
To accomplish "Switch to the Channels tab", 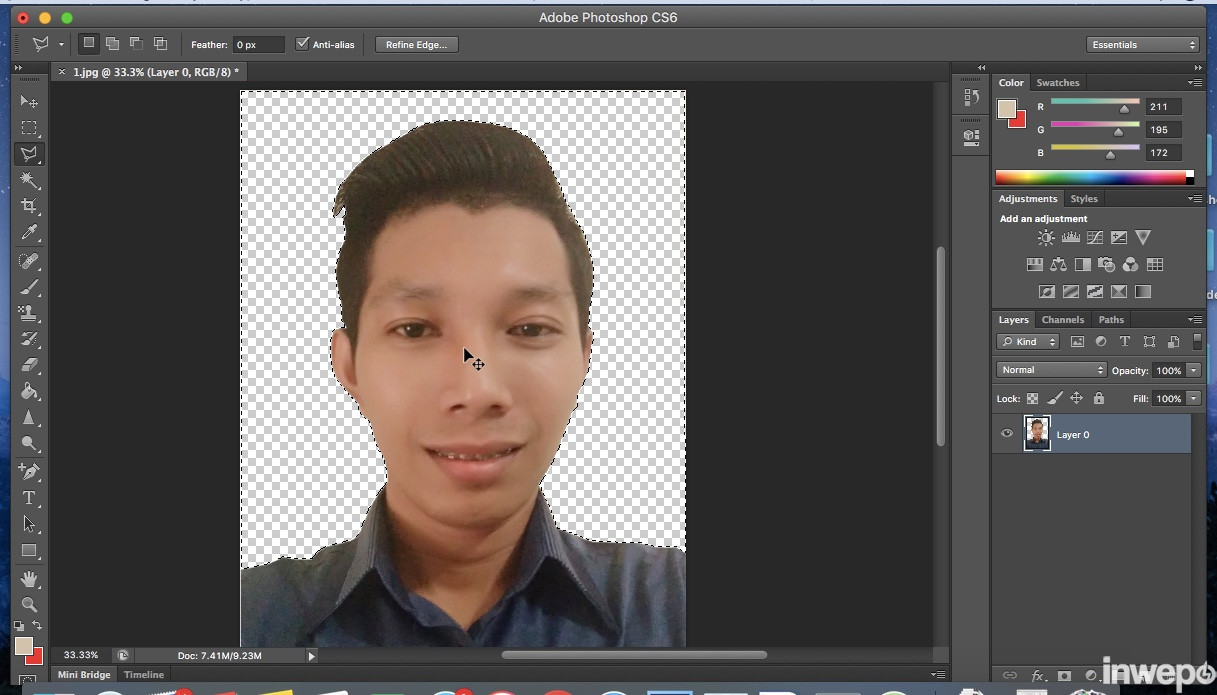I will (1062, 320).
